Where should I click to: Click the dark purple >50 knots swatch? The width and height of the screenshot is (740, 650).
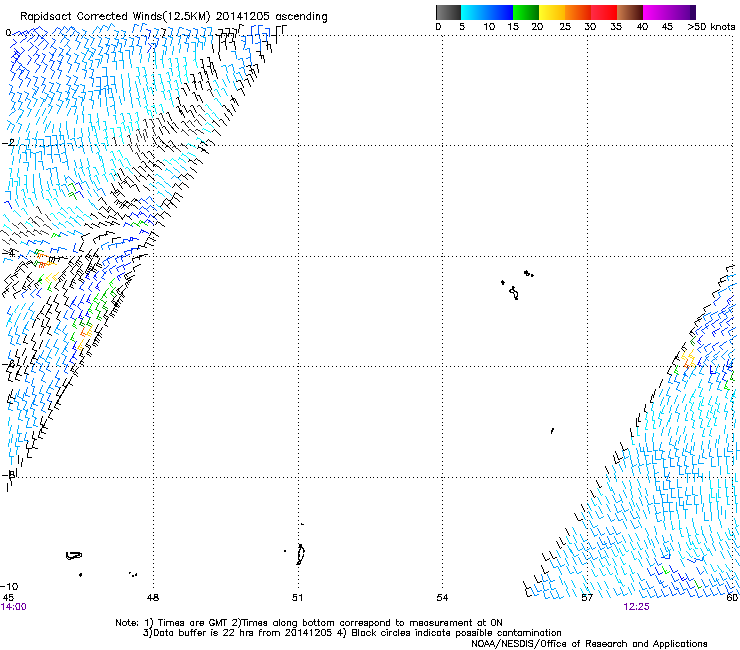click(x=693, y=12)
